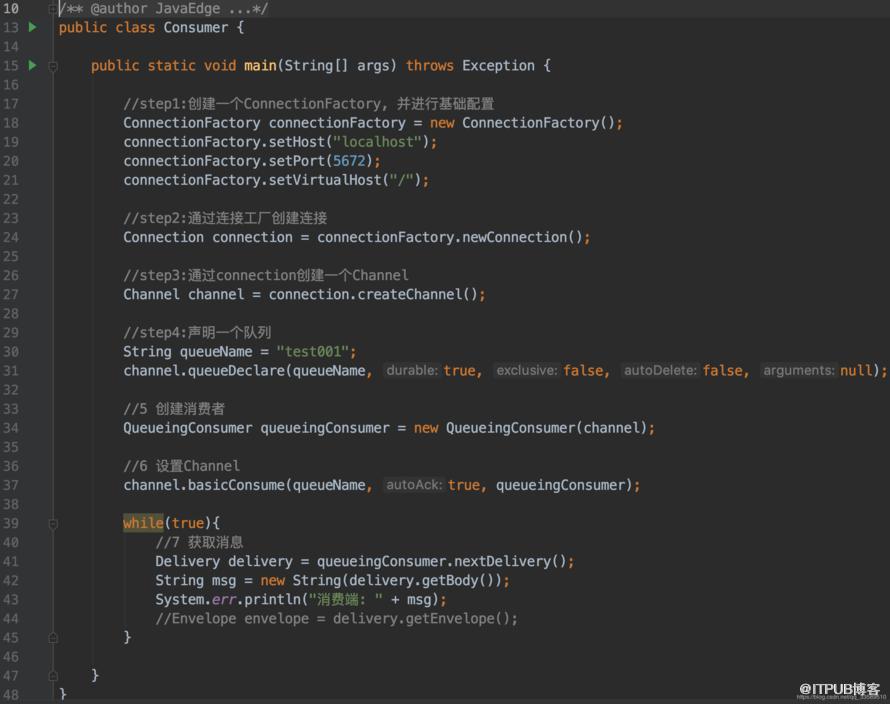
Task: Click the //step3 comment line
Action: coord(266,275)
